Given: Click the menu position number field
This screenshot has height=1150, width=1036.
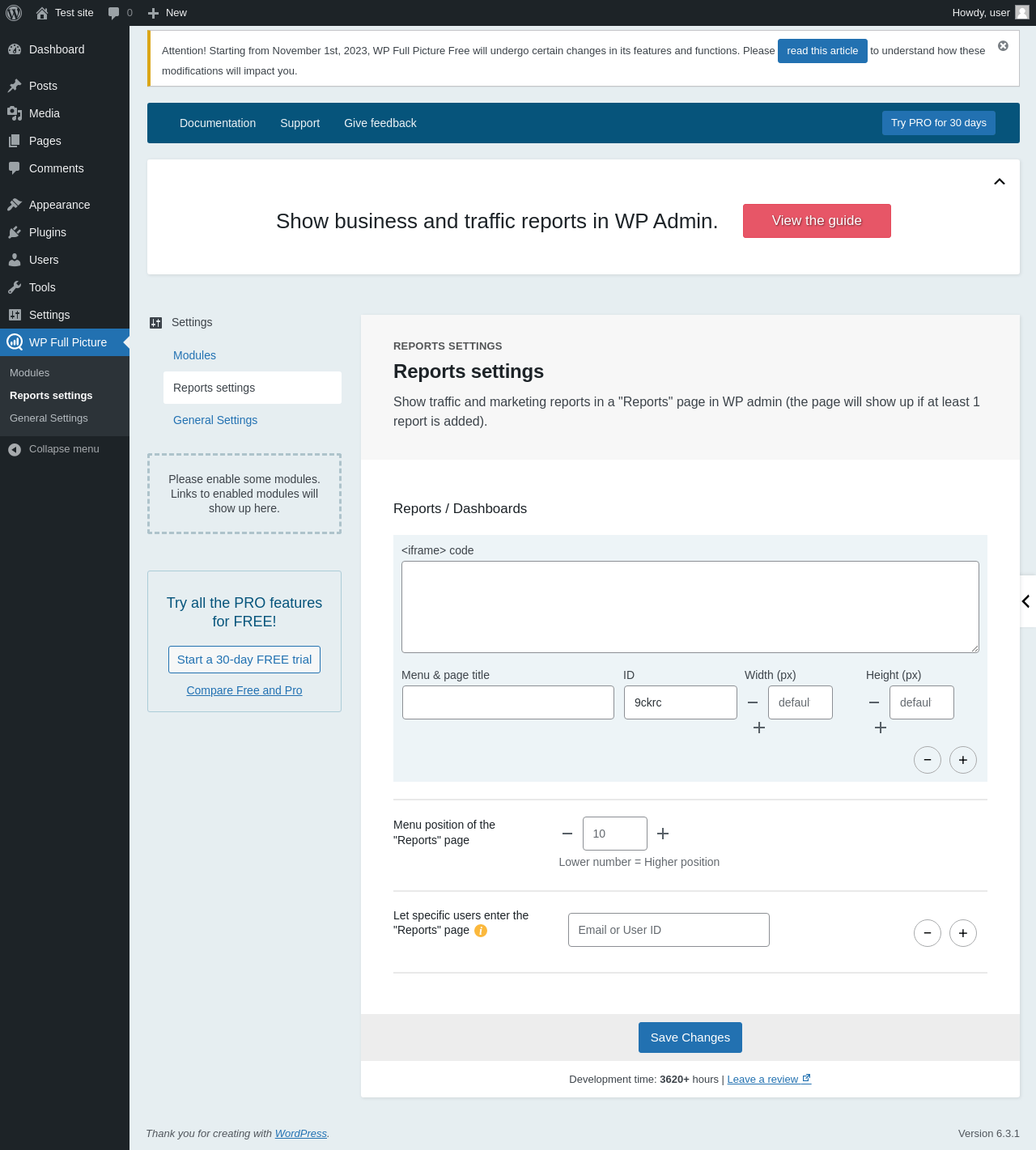Looking at the screenshot, I should click(x=615, y=834).
